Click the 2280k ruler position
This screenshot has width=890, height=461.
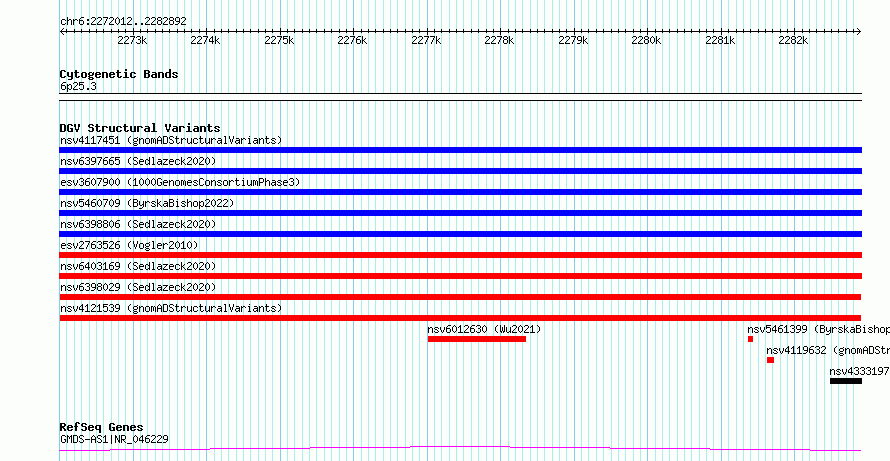(646, 41)
